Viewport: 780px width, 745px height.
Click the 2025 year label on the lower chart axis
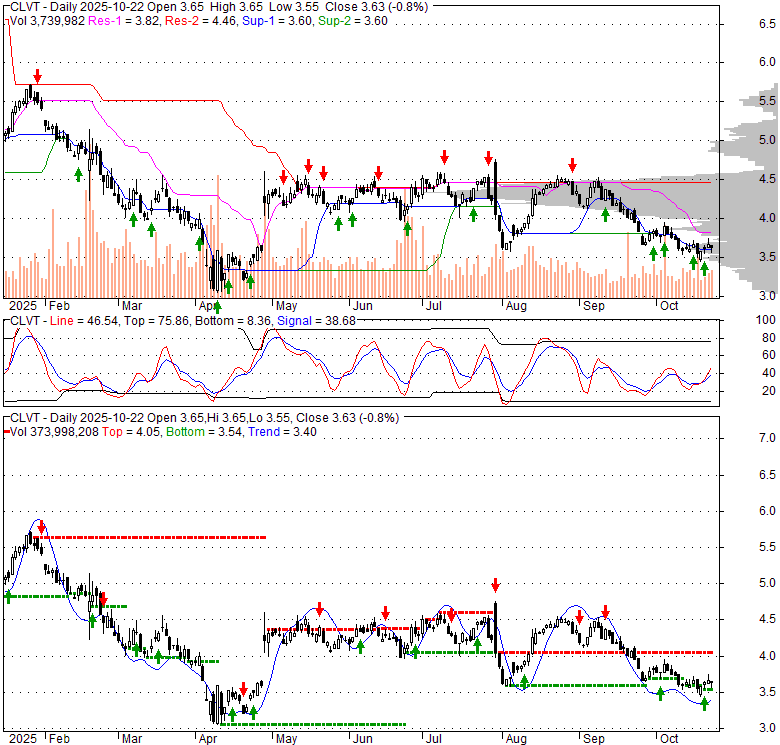[x=23, y=739]
